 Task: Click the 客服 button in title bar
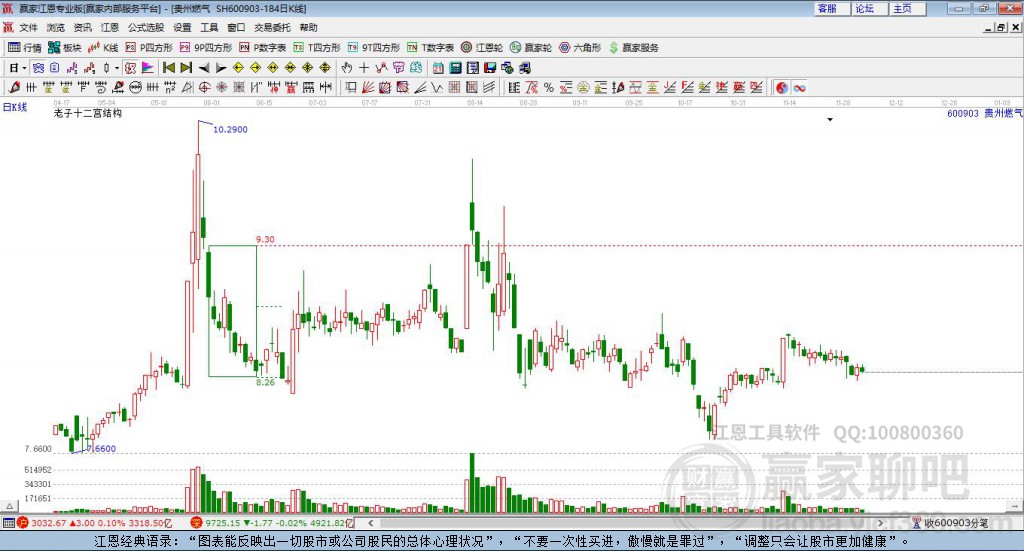[x=831, y=8]
